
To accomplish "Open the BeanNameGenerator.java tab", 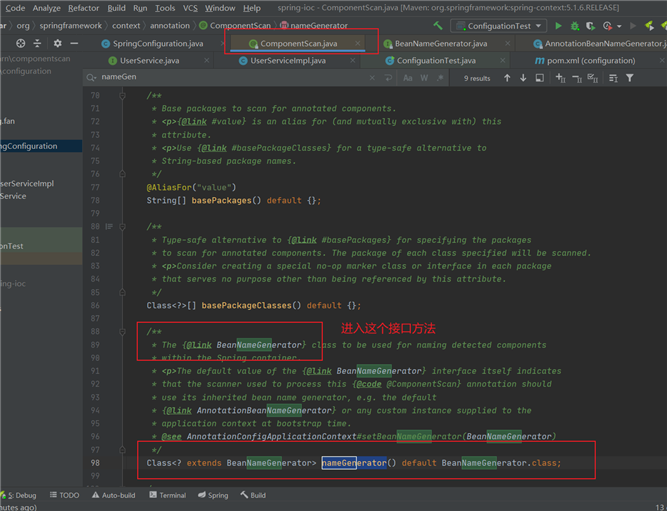I will point(441,43).
